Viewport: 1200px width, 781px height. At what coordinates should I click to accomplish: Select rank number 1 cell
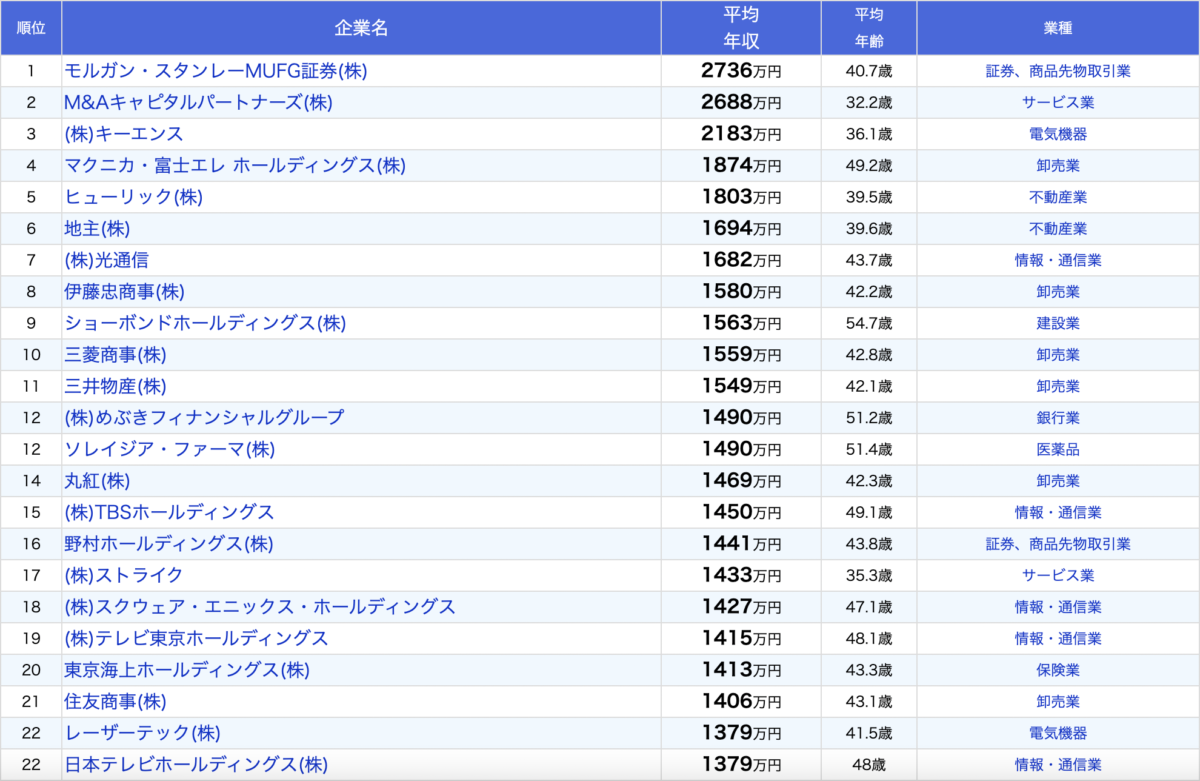tap(31, 71)
